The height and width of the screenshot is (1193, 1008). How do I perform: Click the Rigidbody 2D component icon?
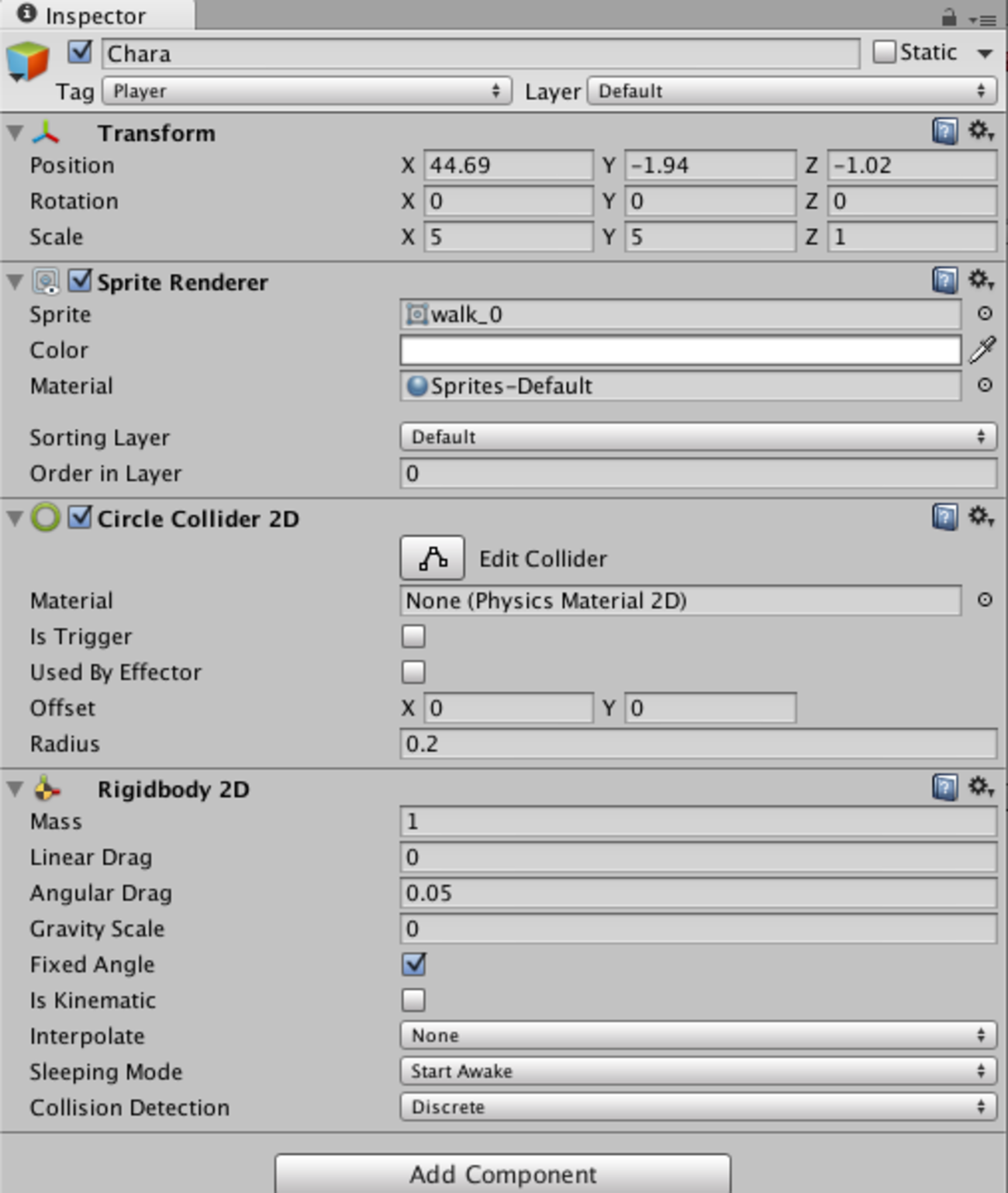(47, 789)
